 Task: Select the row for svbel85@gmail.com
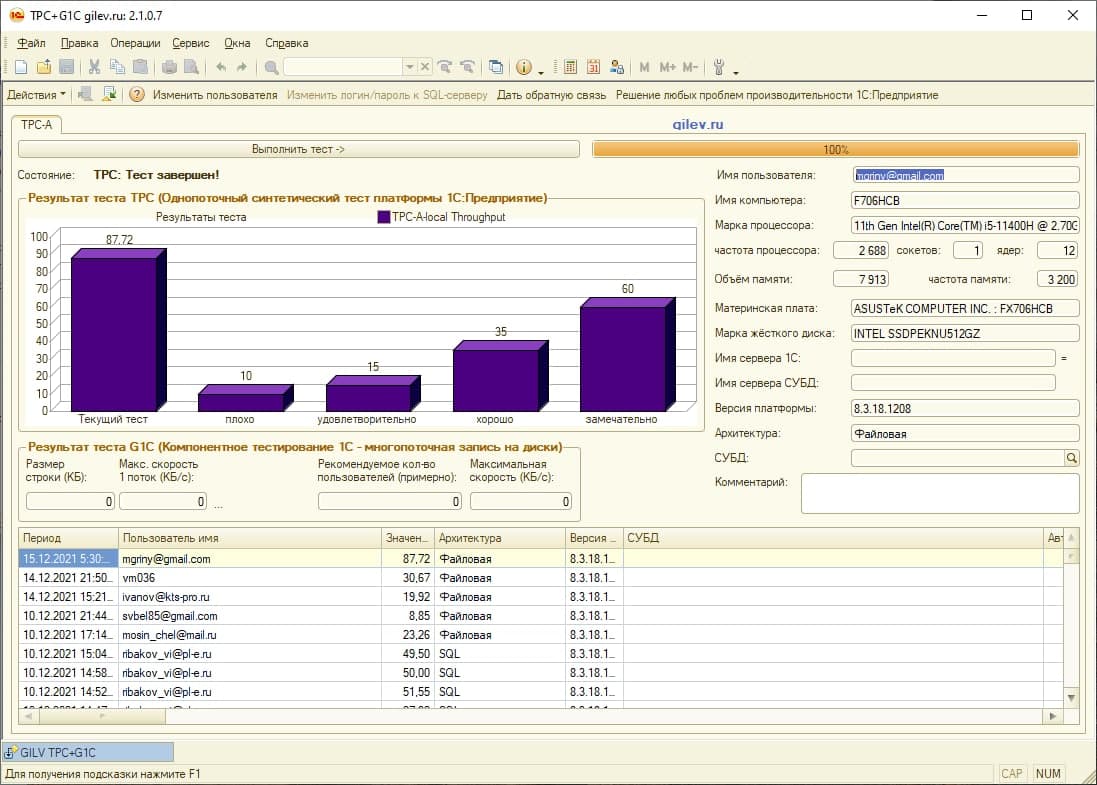540,616
